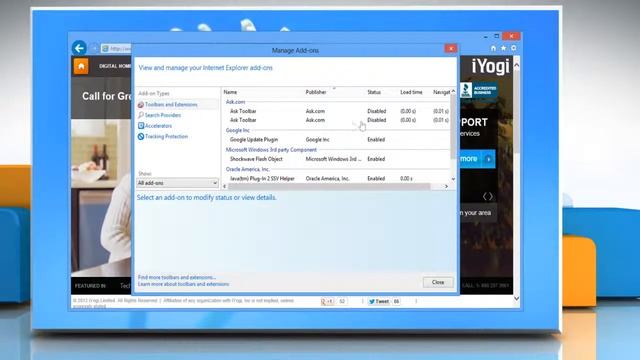Click the browser page scroll up arrow
Screen dimensions: 640x360
point(516,64)
